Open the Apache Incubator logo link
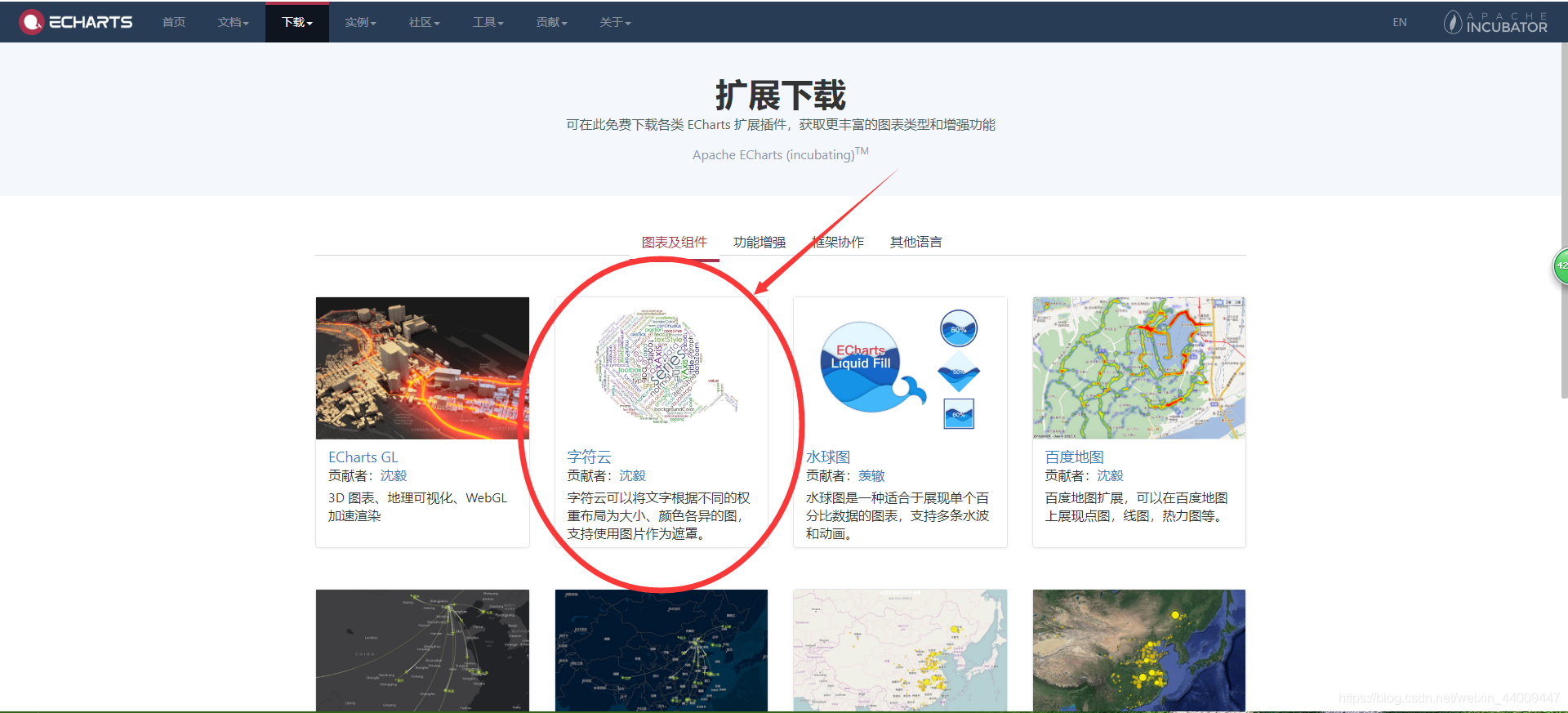1568x713 pixels. (1495, 22)
